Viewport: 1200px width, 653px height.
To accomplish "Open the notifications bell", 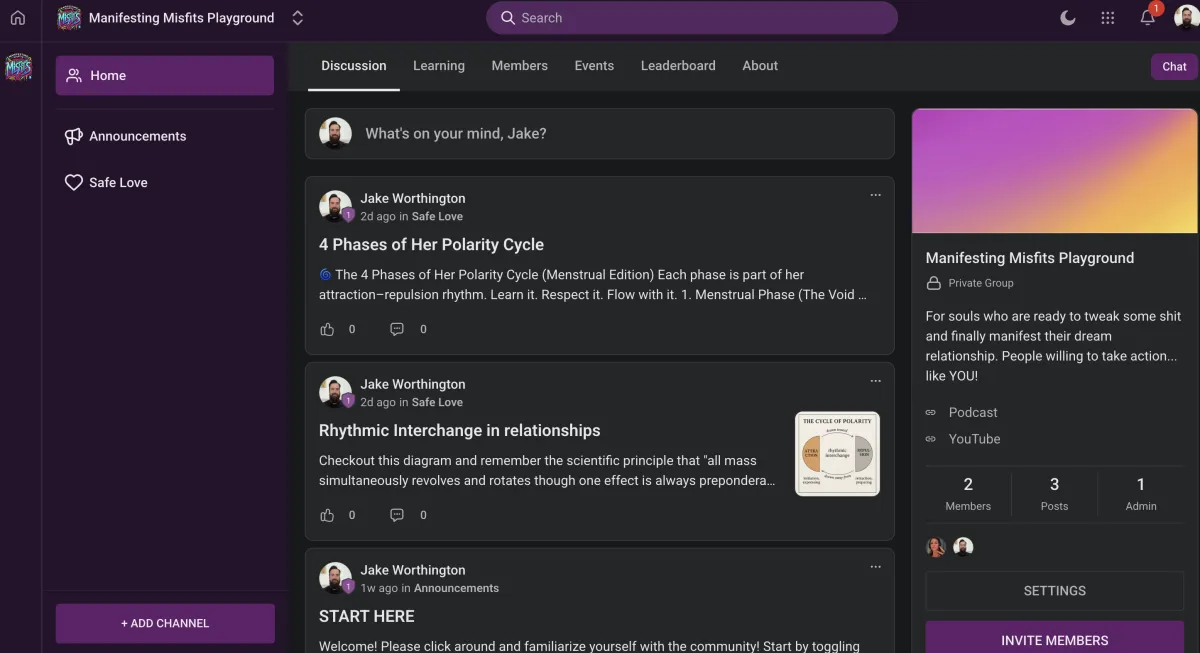I will 1147,18.
